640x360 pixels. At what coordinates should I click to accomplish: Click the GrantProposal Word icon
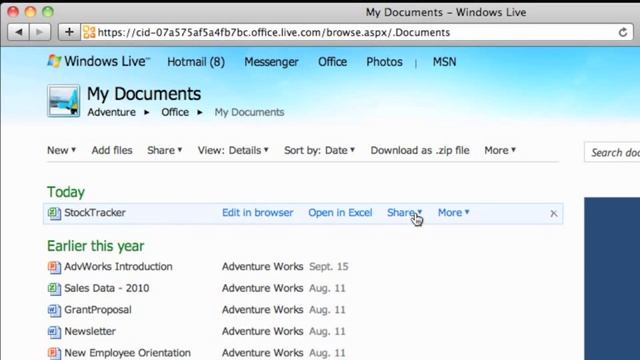tap(54, 310)
